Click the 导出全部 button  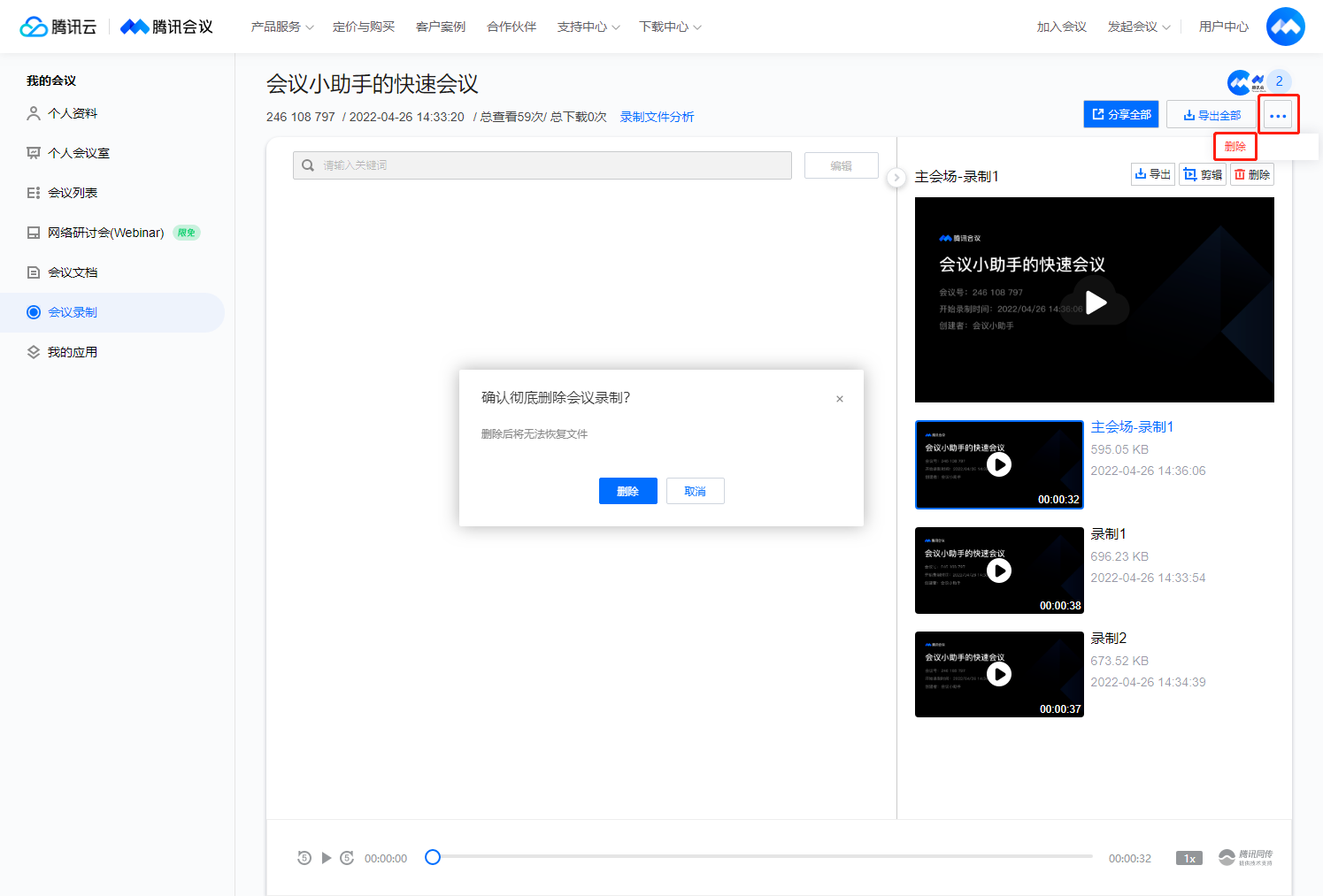1211,115
